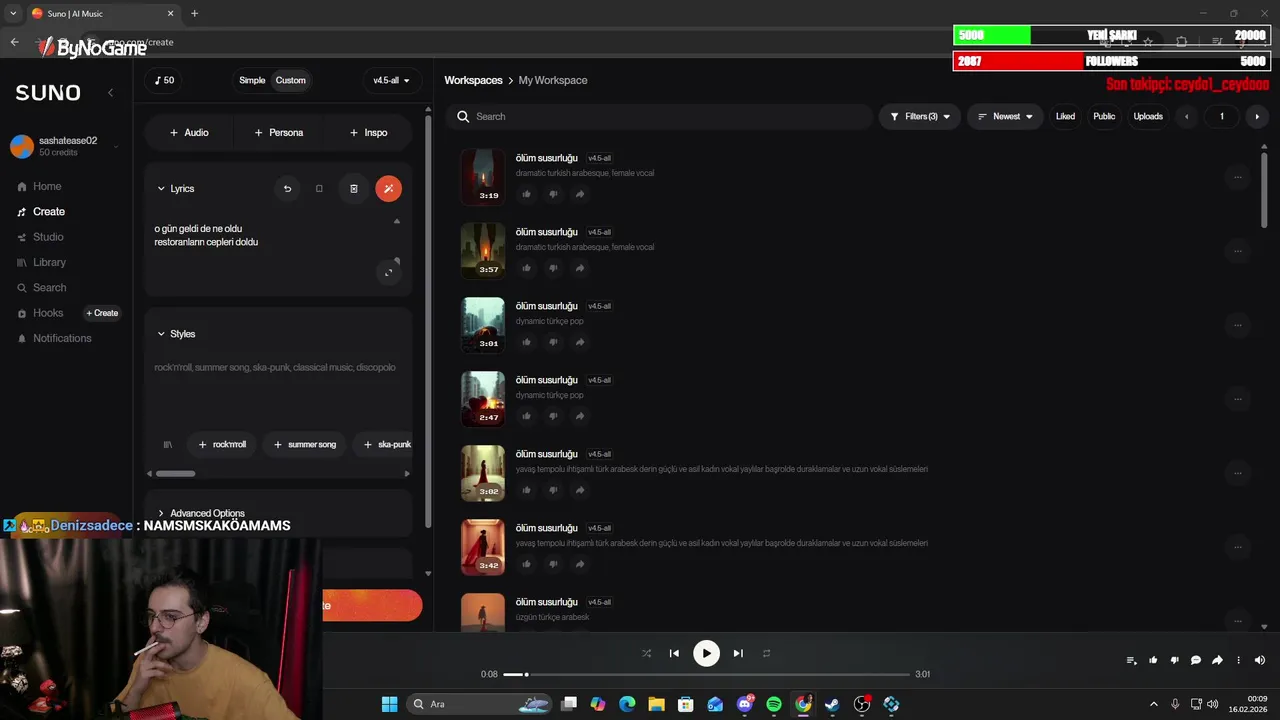This screenshot has width=1280, height=720.
Task: Open the play queue icon in the player
Action: point(1132,660)
